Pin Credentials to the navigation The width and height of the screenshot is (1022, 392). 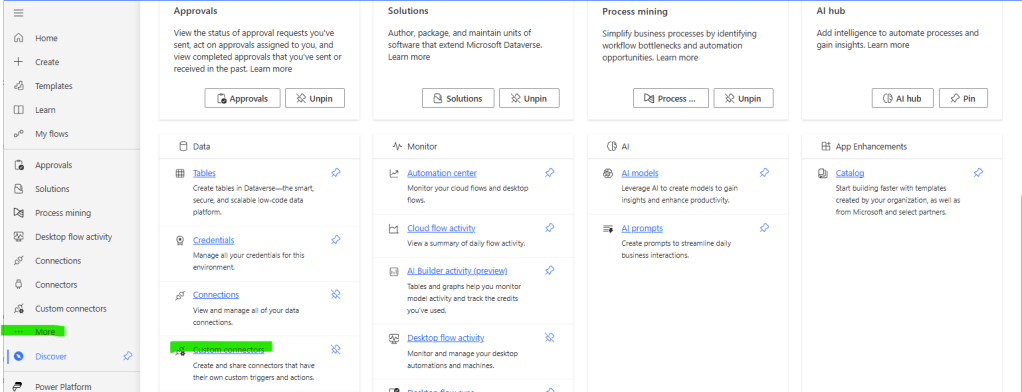336,240
